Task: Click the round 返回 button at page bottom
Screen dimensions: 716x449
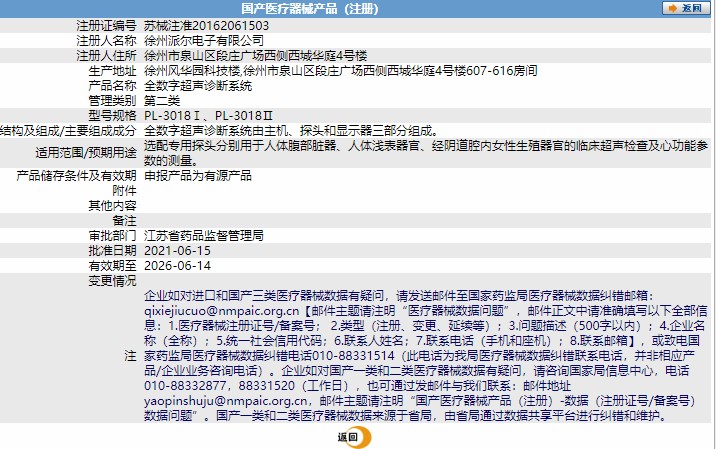Action: (x=354, y=437)
